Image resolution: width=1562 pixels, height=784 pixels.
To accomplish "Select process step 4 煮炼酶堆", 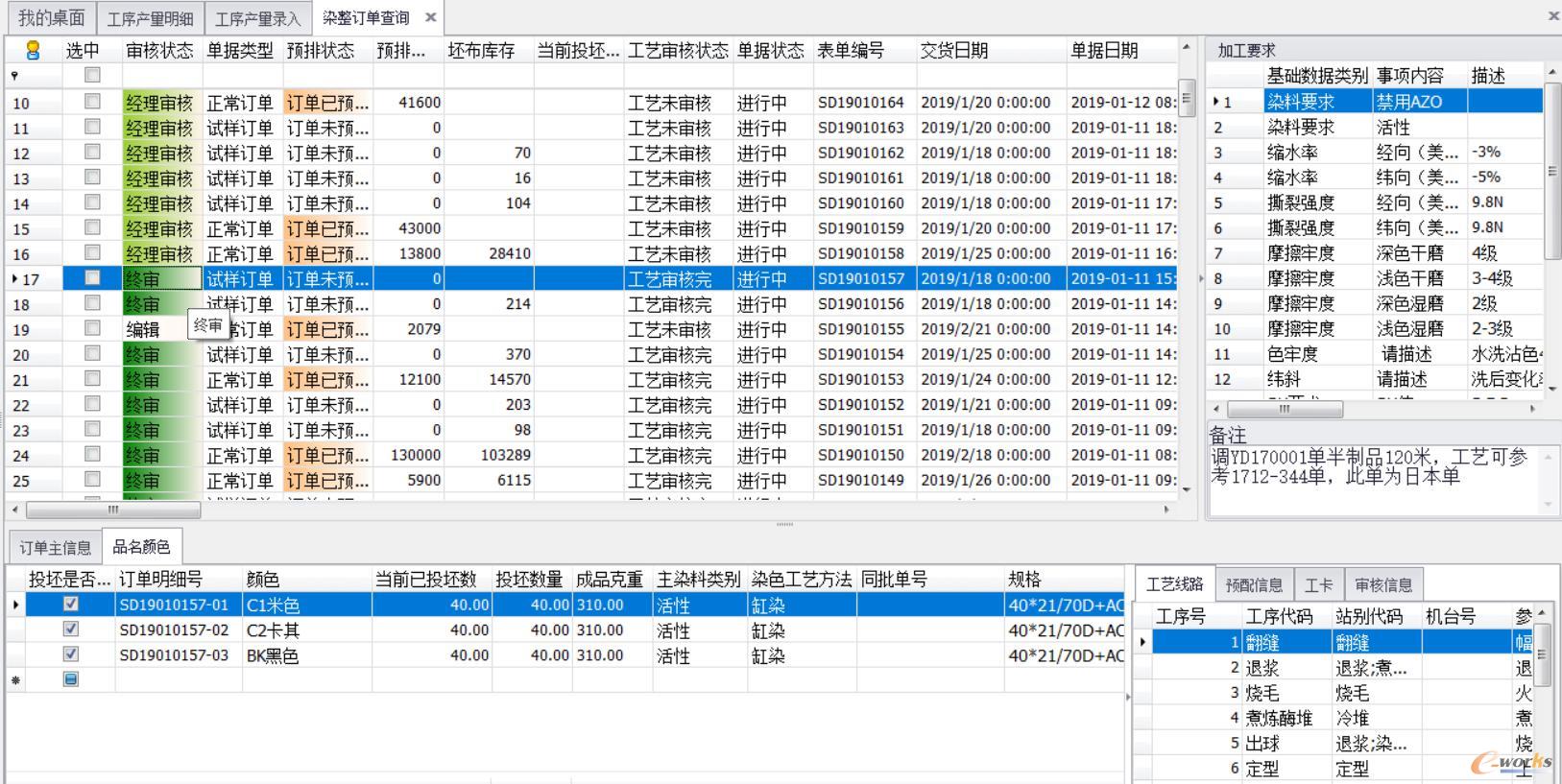I will coord(1334,718).
